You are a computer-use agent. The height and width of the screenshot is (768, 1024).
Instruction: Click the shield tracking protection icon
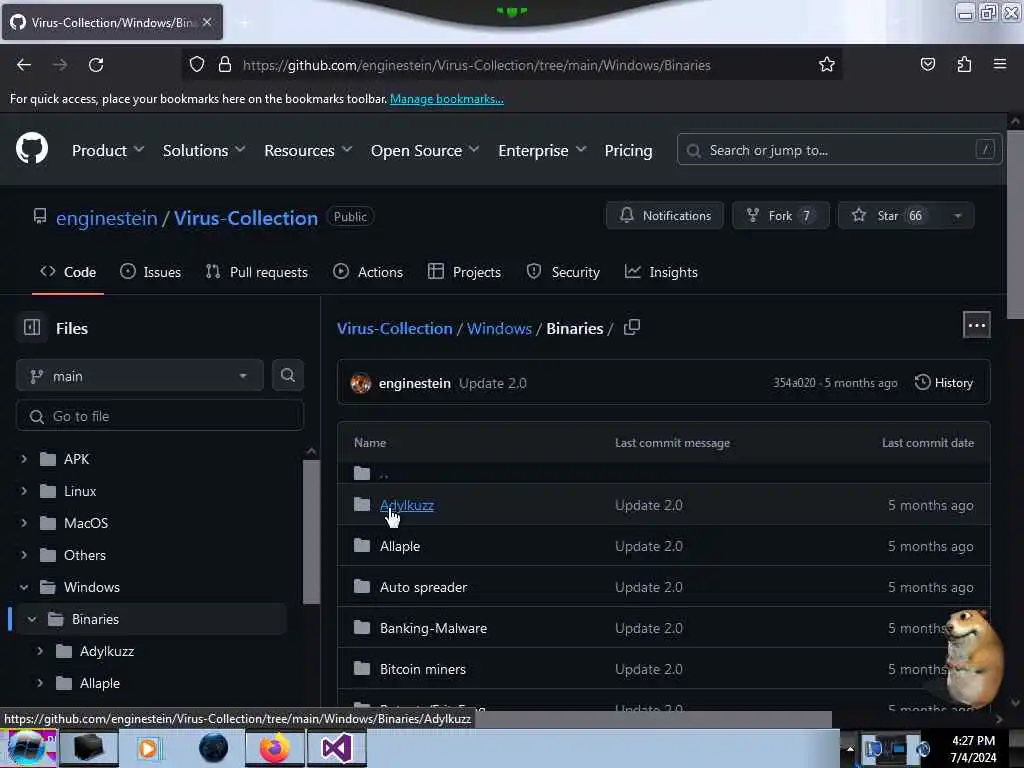click(197, 65)
